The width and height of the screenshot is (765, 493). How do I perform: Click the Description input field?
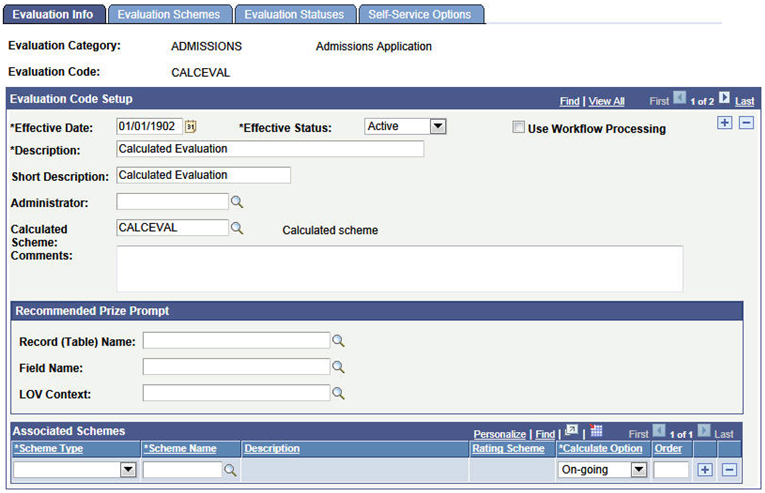pyautogui.click(x=270, y=149)
